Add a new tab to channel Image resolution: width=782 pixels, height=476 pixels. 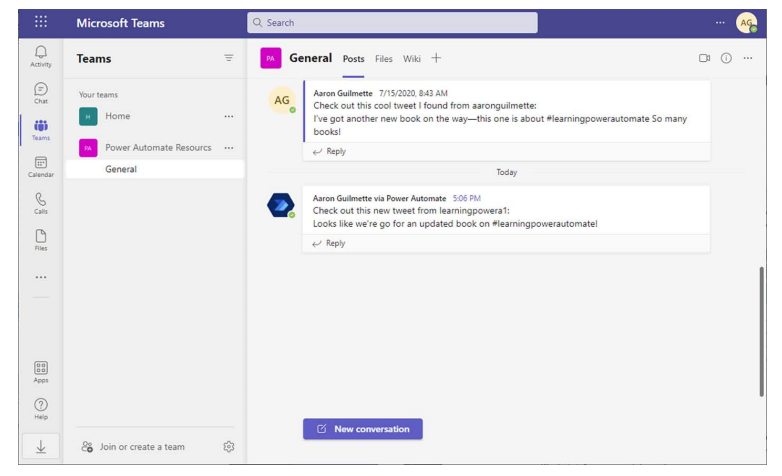click(436, 58)
